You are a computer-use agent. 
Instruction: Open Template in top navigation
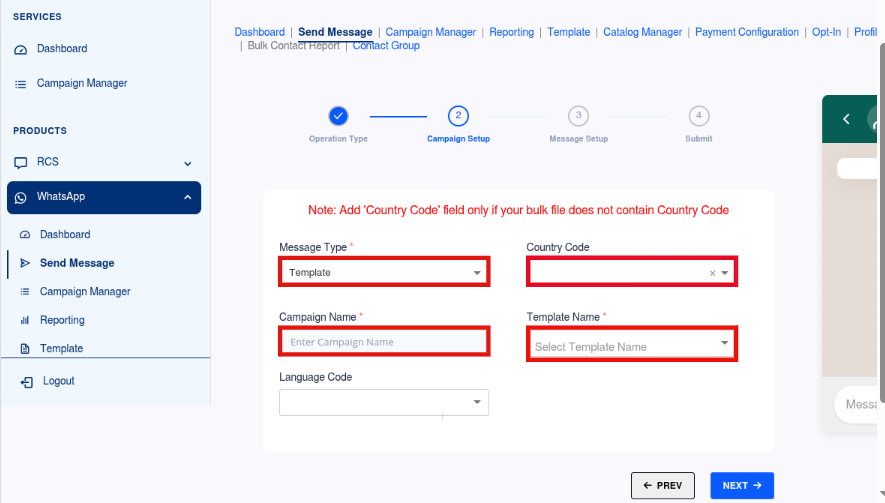[x=568, y=32]
